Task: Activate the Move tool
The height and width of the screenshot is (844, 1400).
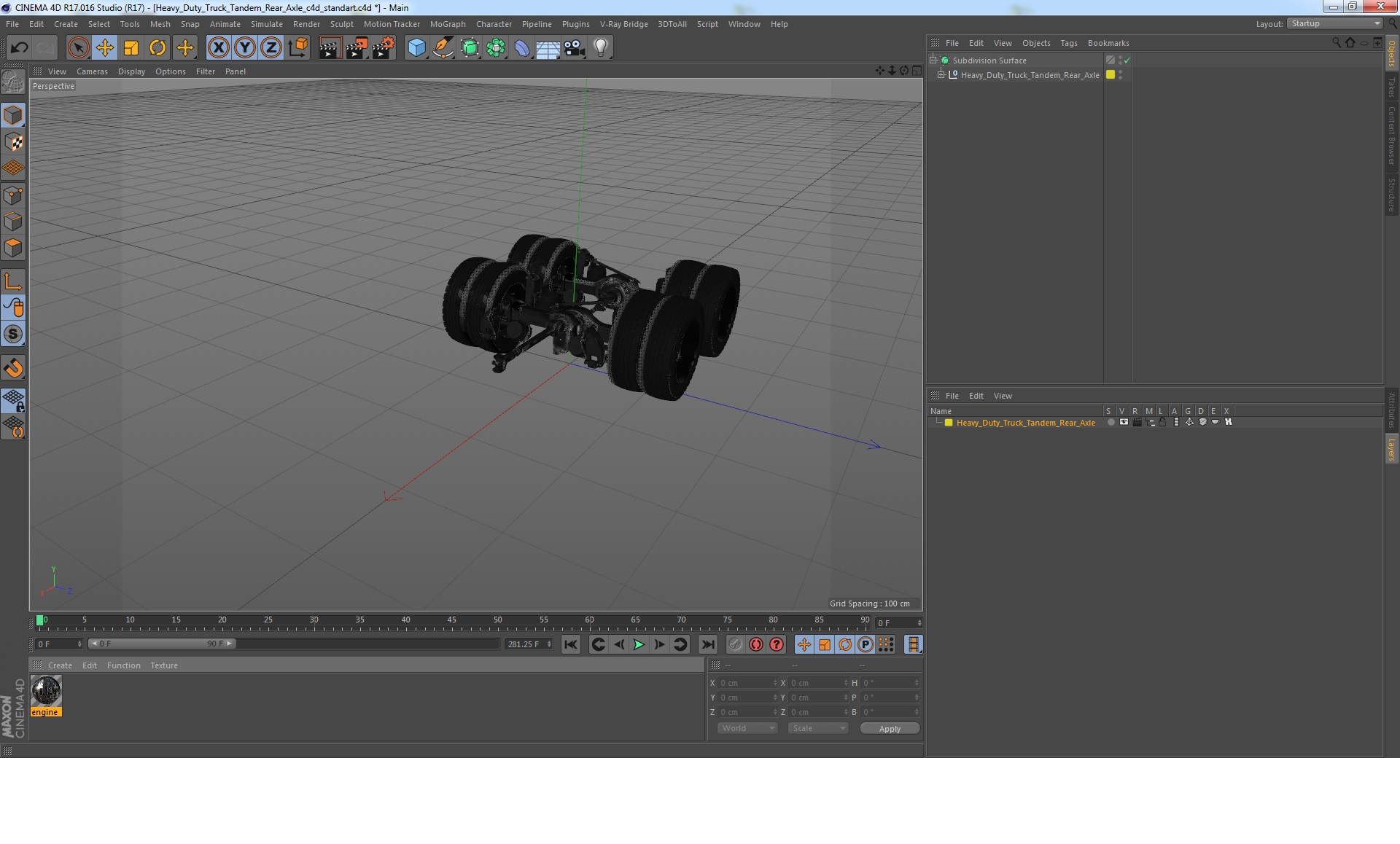Action: pos(105,48)
